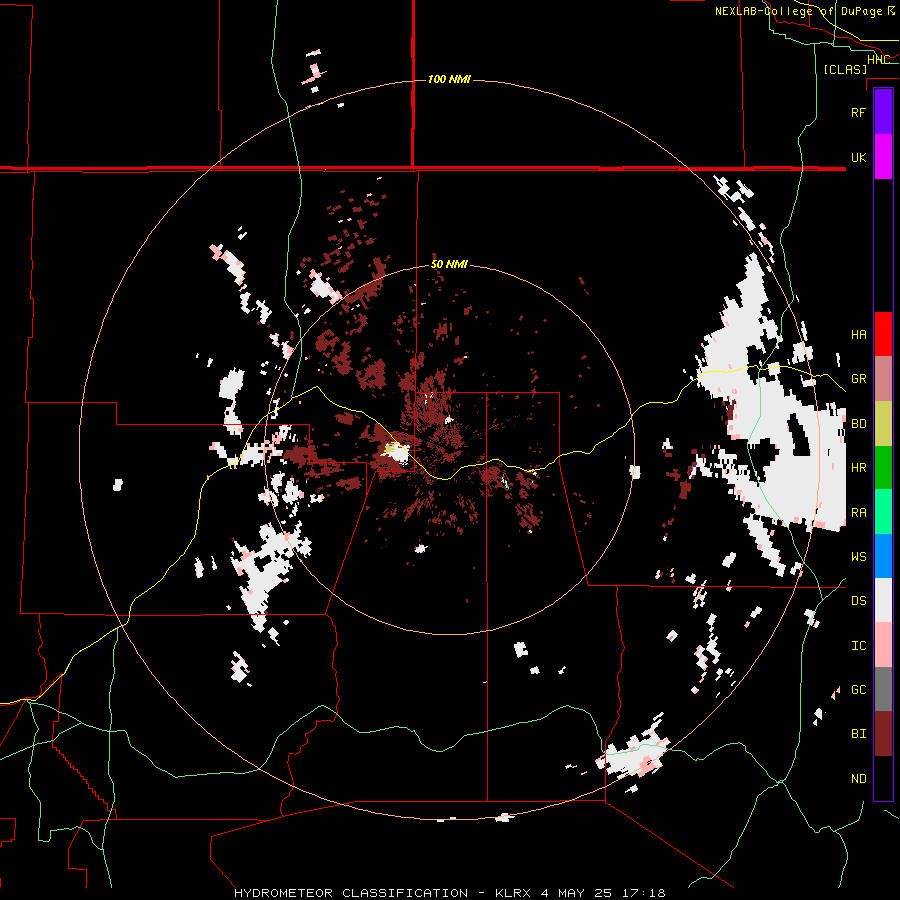Select the yellow BD big drops swatch
The image size is (900, 900).
coord(883,424)
